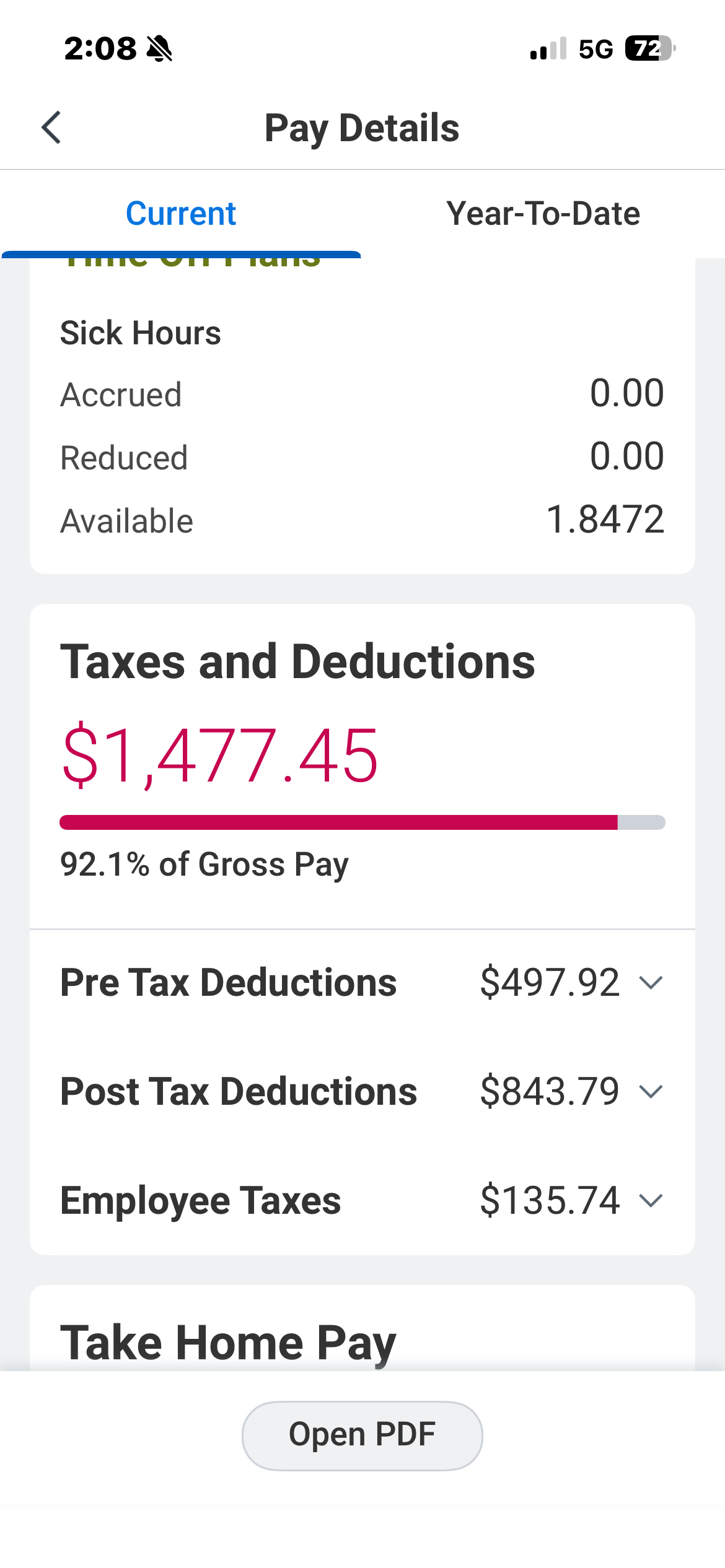Tap the 5G network indicator
The width and height of the screenshot is (725, 1568).
(595, 49)
